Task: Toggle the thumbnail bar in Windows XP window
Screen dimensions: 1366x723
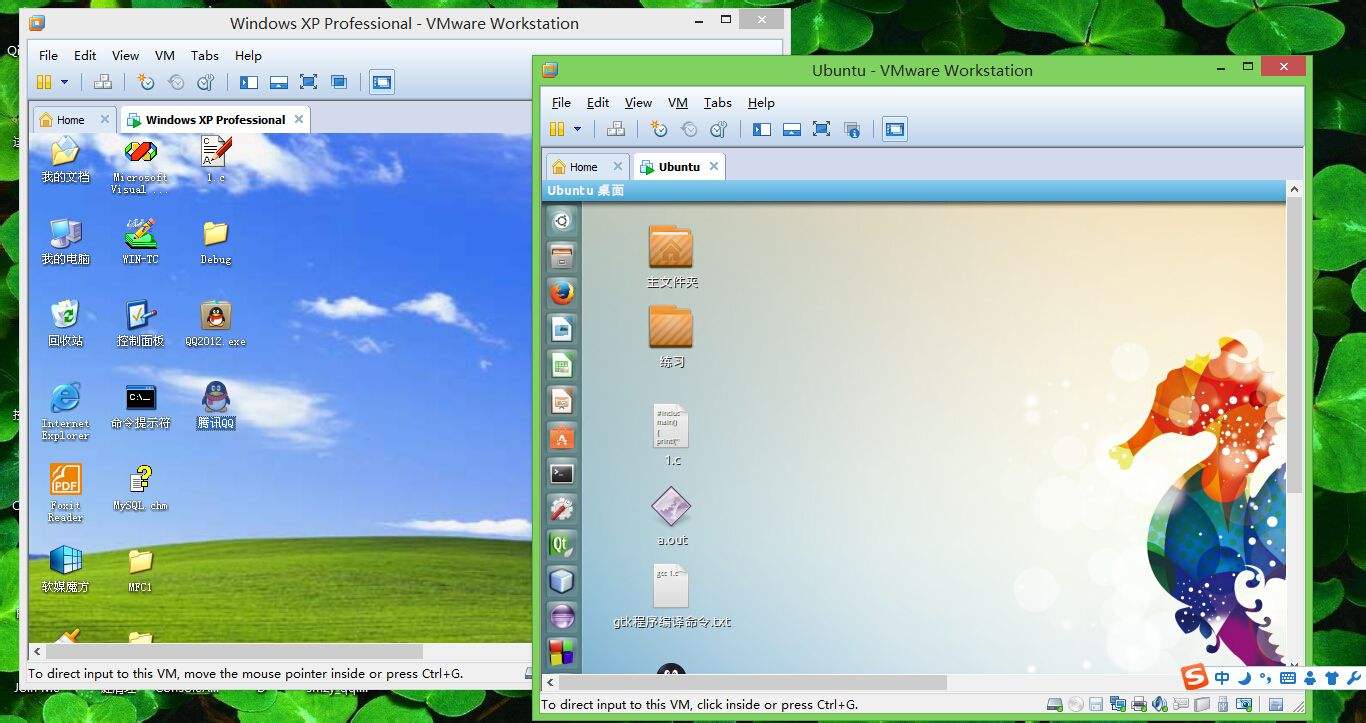Action: [279, 82]
